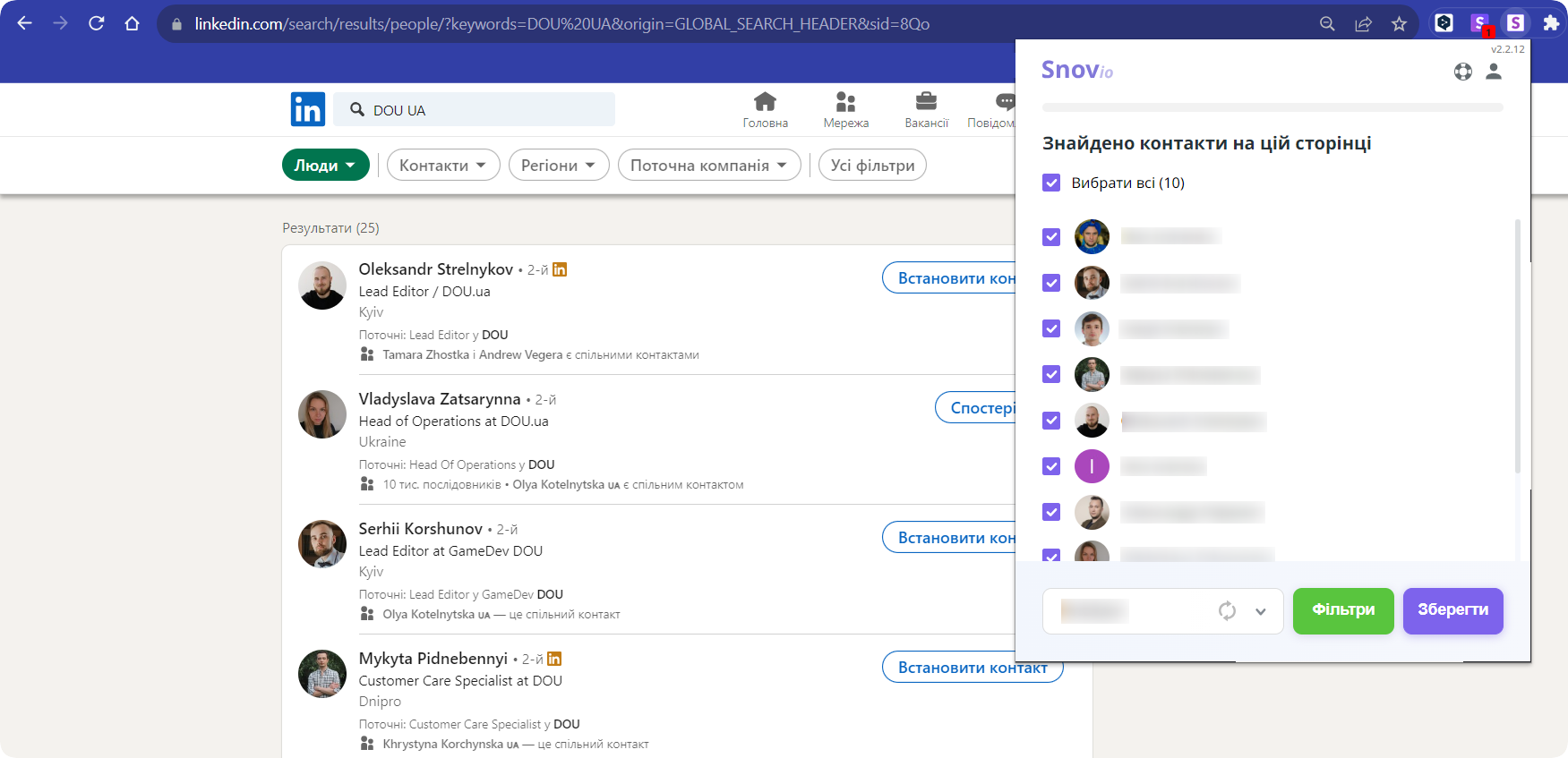This screenshot has height=758, width=1568.
Task: Open the zoom magnifier icon in address bar
Action: [1327, 24]
